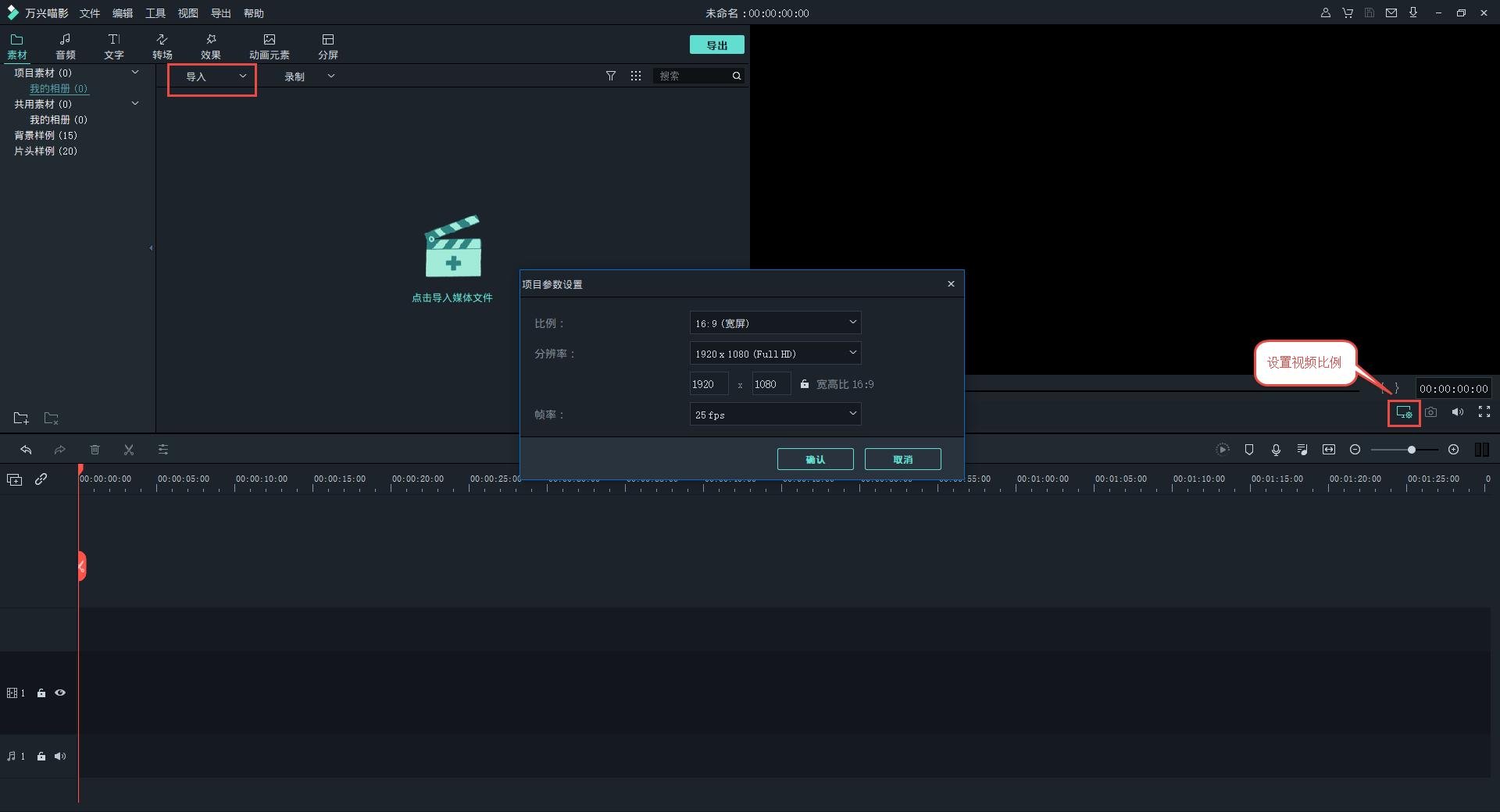Screen dimensions: 1500x812
Task: Toggle visibility eye on video track 1
Action: point(60,693)
